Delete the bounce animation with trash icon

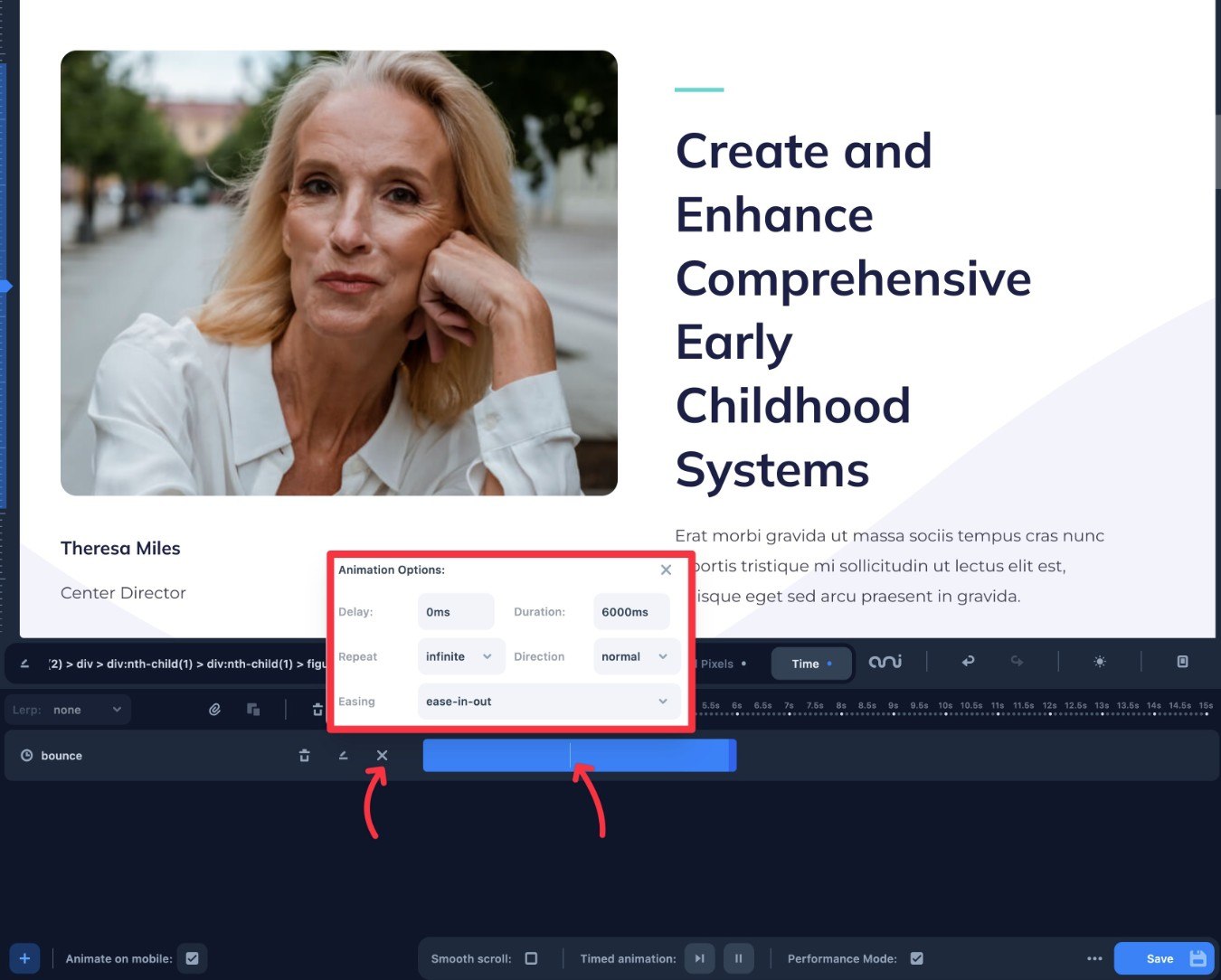tap(305, 755)
